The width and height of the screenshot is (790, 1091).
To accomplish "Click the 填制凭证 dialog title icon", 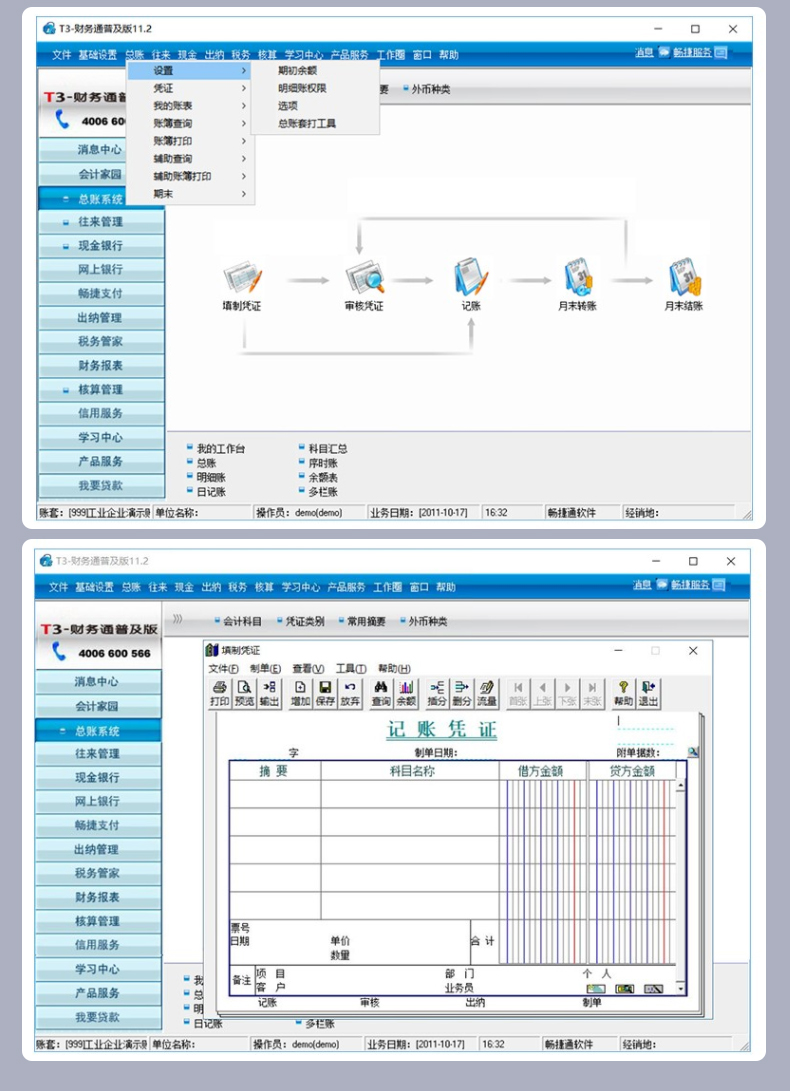I will [x=212, y=650].
